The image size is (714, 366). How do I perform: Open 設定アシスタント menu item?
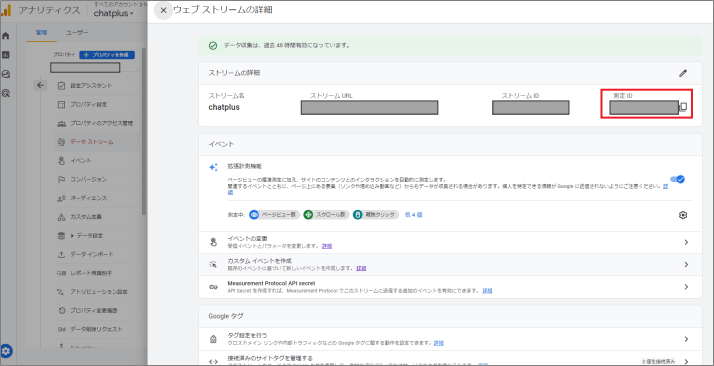click(96, 86)
